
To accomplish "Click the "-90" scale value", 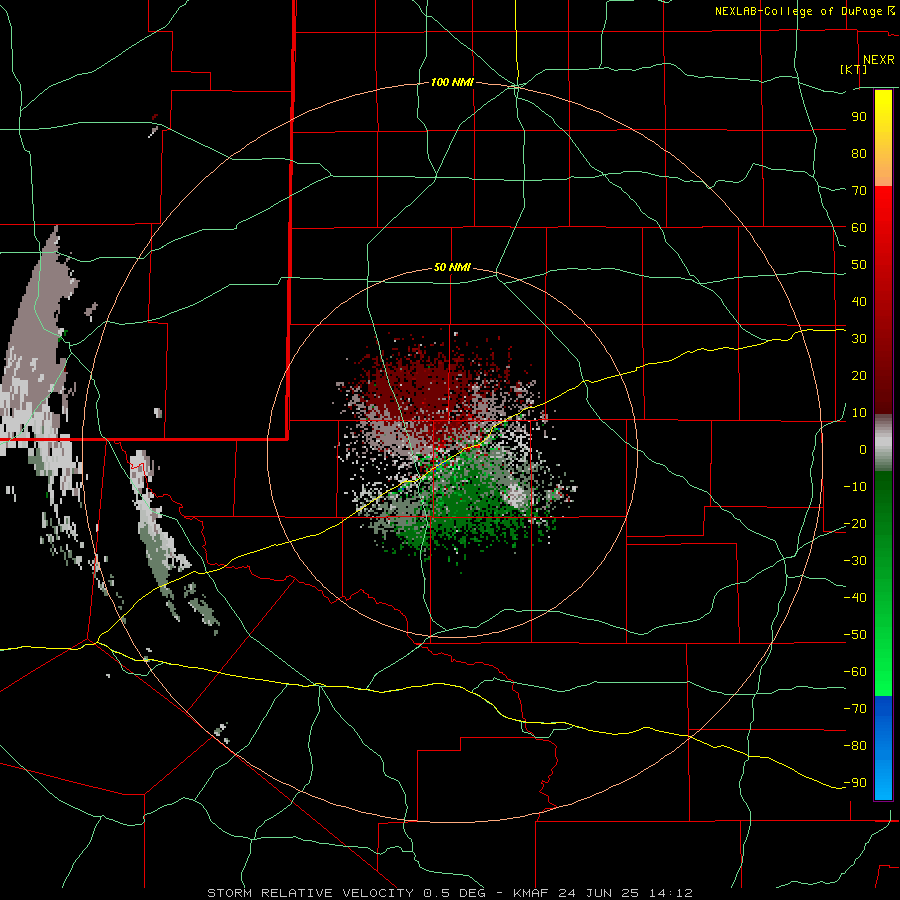I will pyautogui.click(x=855, y=783).
